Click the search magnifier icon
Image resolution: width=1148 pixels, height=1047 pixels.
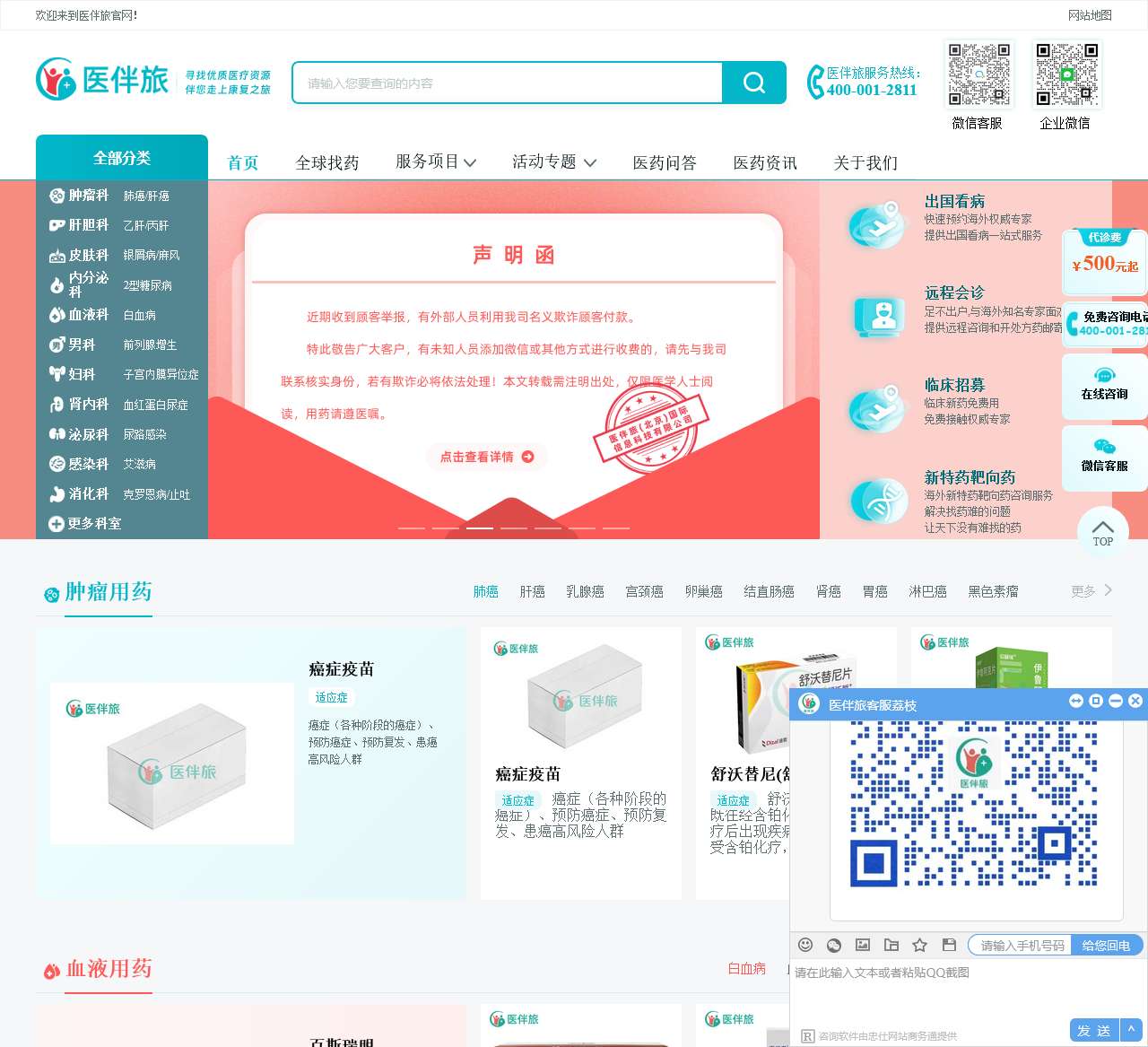click(752, 83)
